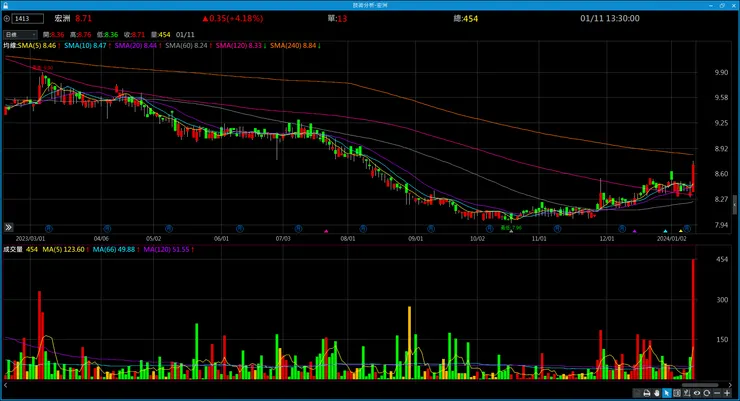This screenshot has width=740, height=401.
Task: Click the latest red candlestick on the price chart
Action: [x=693, y=178]
